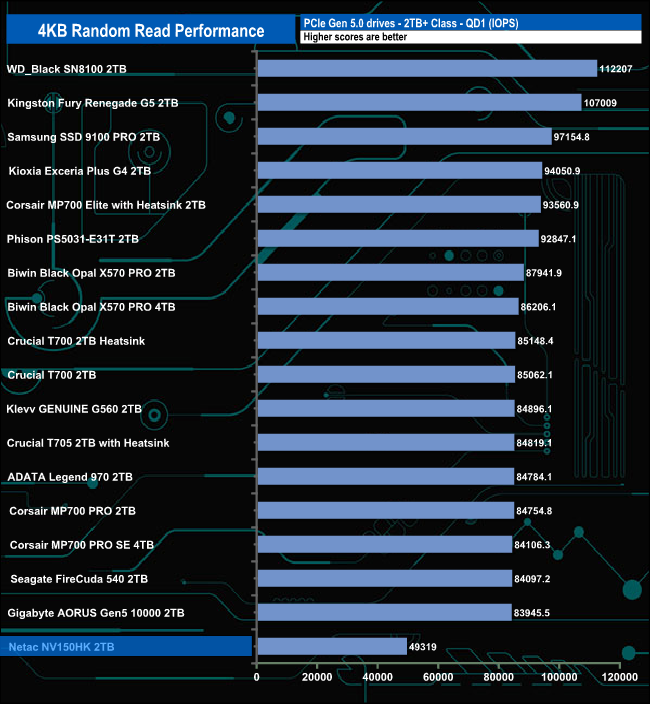Click the Phison PS5031-E31T bar
The width and height of the screenshot is (650, 704).
tap(398, 238)
